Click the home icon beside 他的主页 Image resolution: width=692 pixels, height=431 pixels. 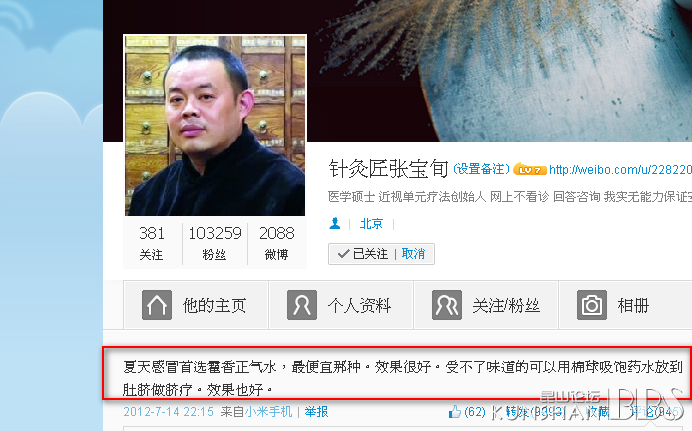pyautogui.click(x=157, y=305)
